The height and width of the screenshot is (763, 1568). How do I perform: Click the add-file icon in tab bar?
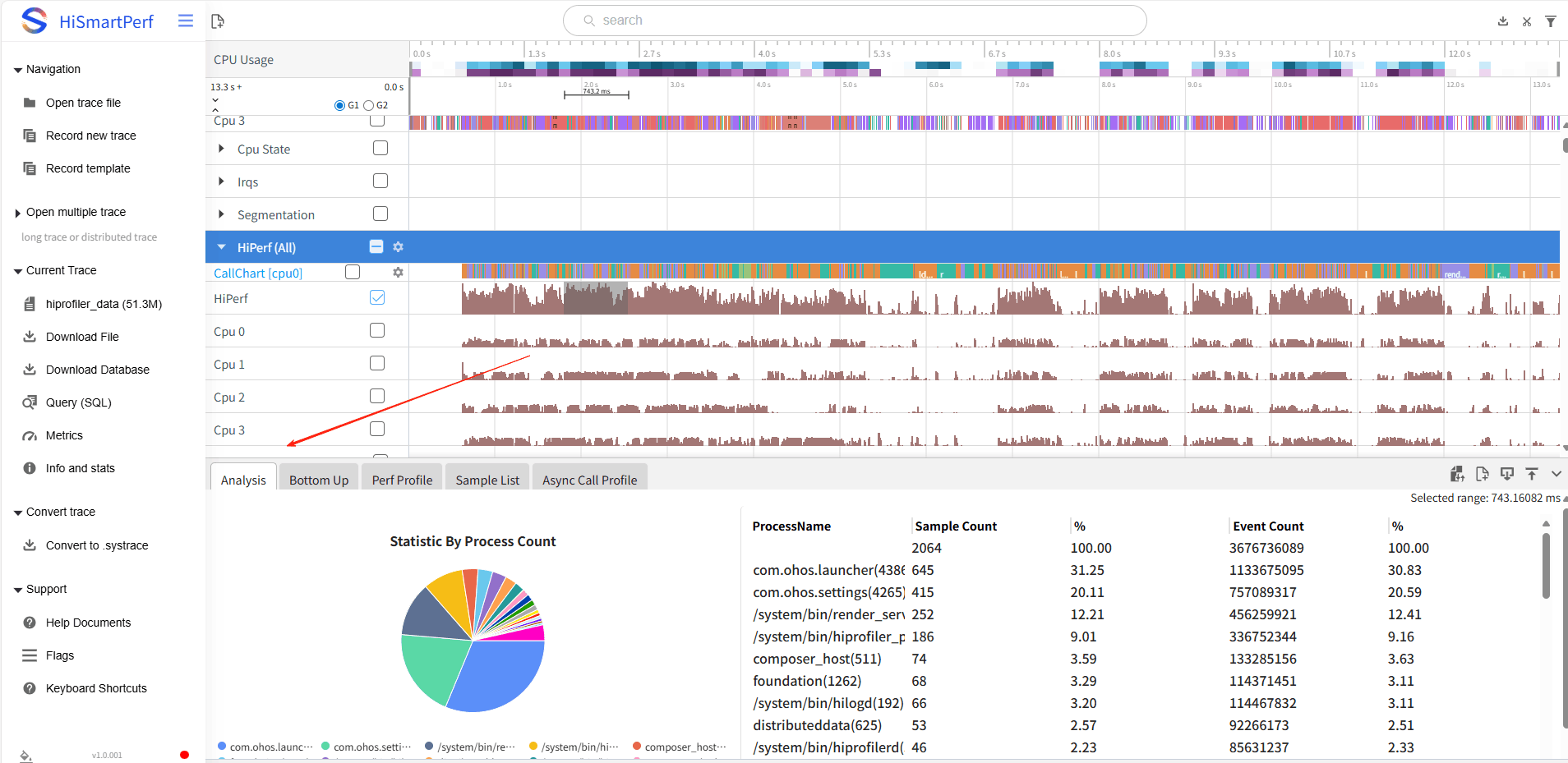[x=1482, y=474]
